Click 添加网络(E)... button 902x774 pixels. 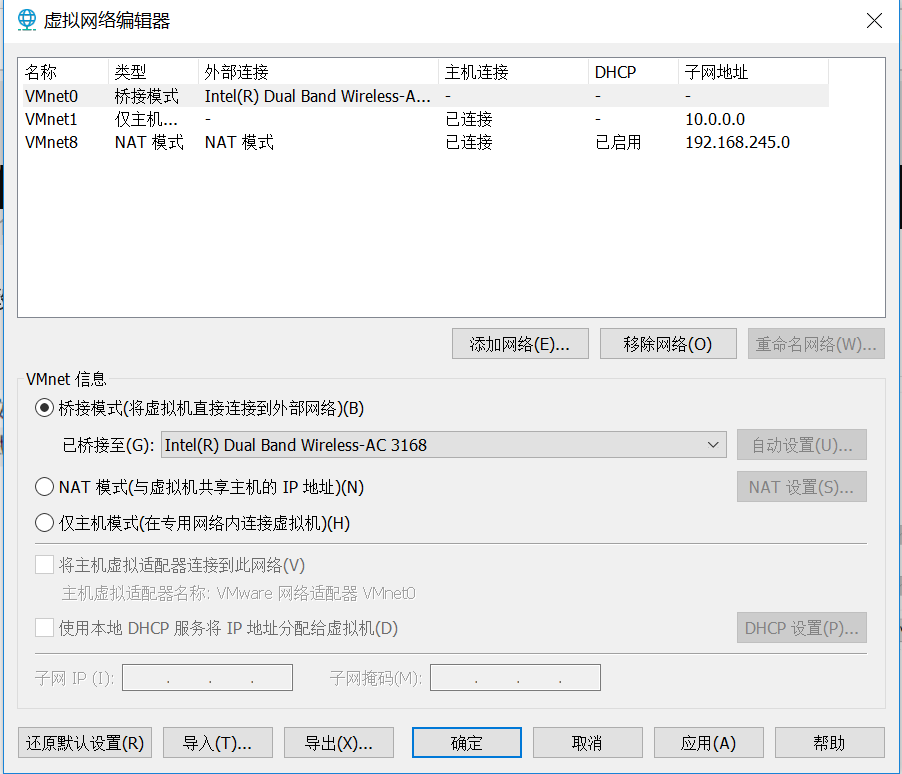[x=520, y=344]
